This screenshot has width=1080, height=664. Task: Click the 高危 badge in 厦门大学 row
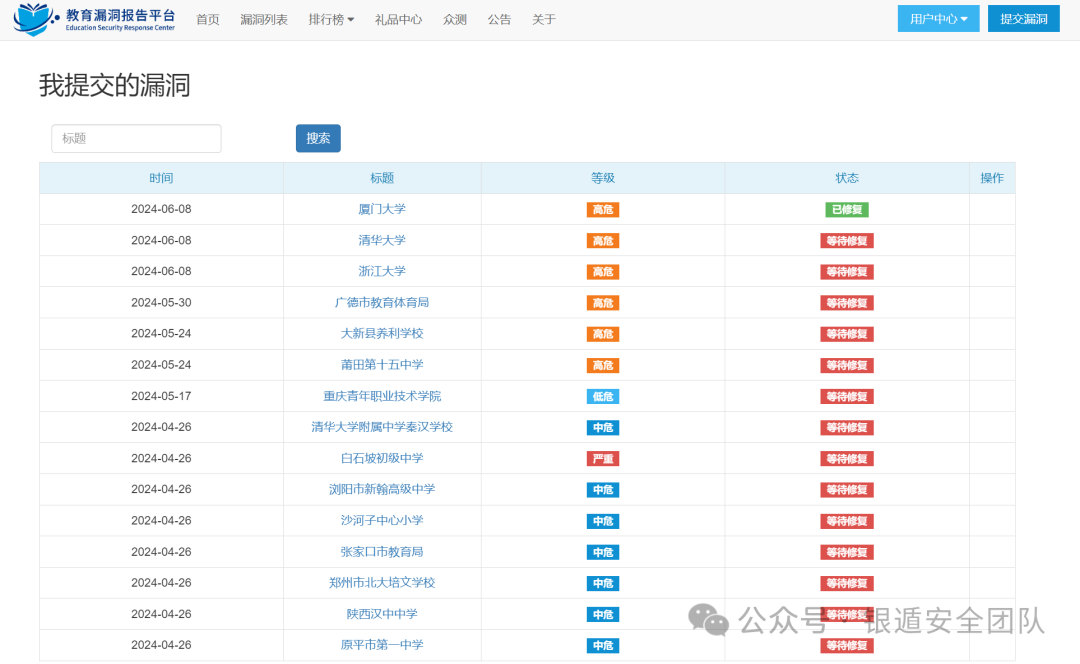[603, 209]
